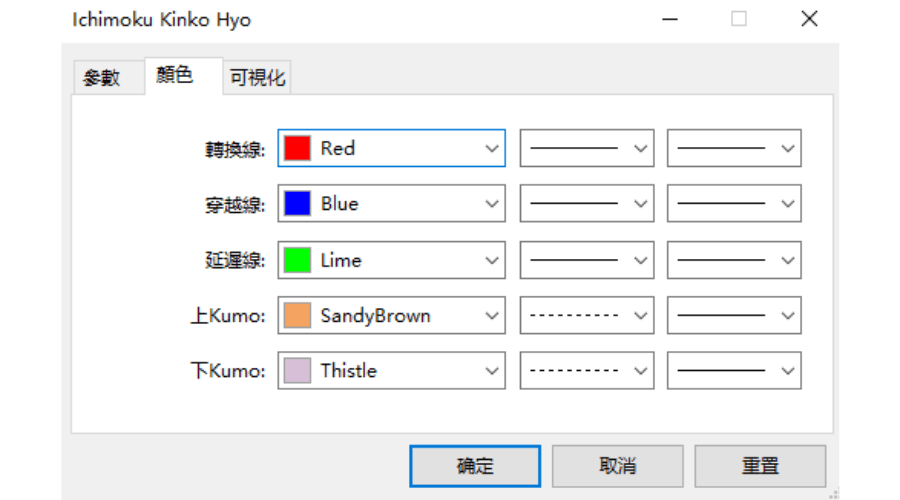Screen dimensions: 900x500
Task: Click the red color swatch for 轉換線
Action: click(x=297, y=148)
